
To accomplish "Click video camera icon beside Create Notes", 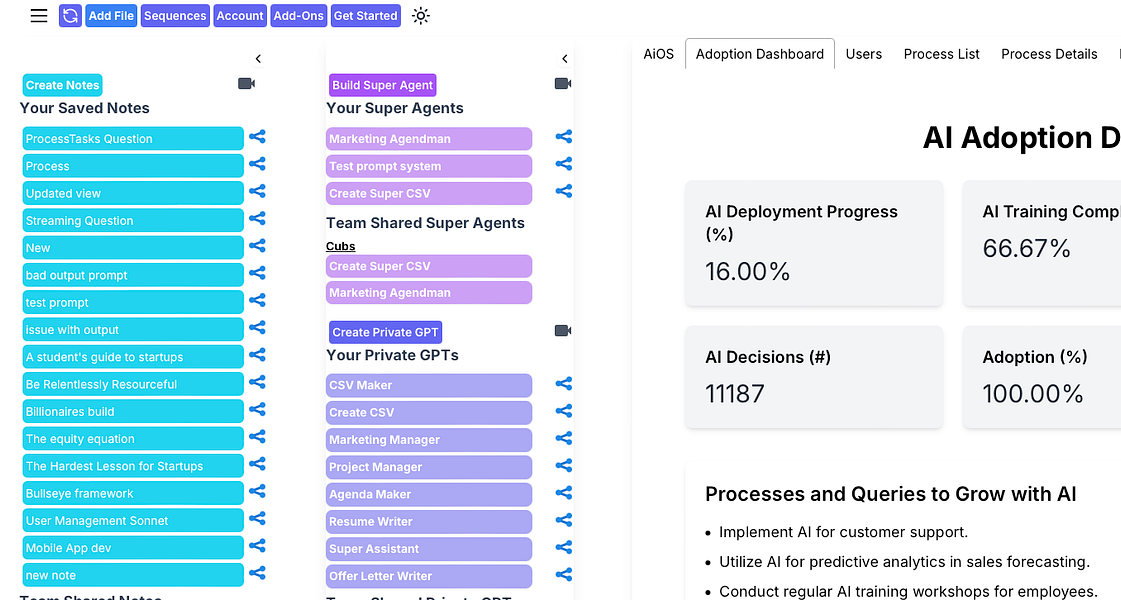I will click(247, 84).
